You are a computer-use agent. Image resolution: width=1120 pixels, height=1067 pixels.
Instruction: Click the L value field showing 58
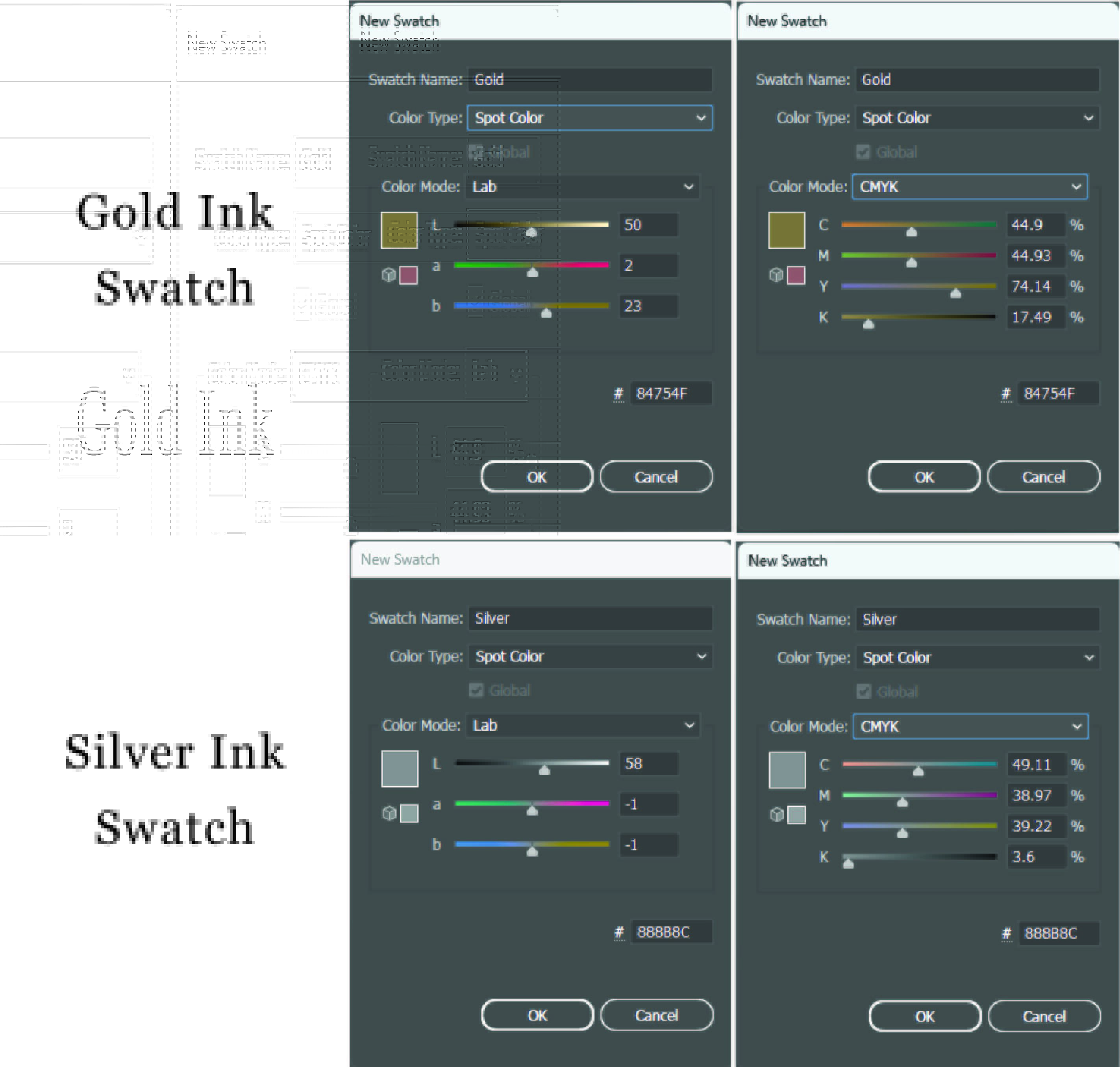pos(649,763)
